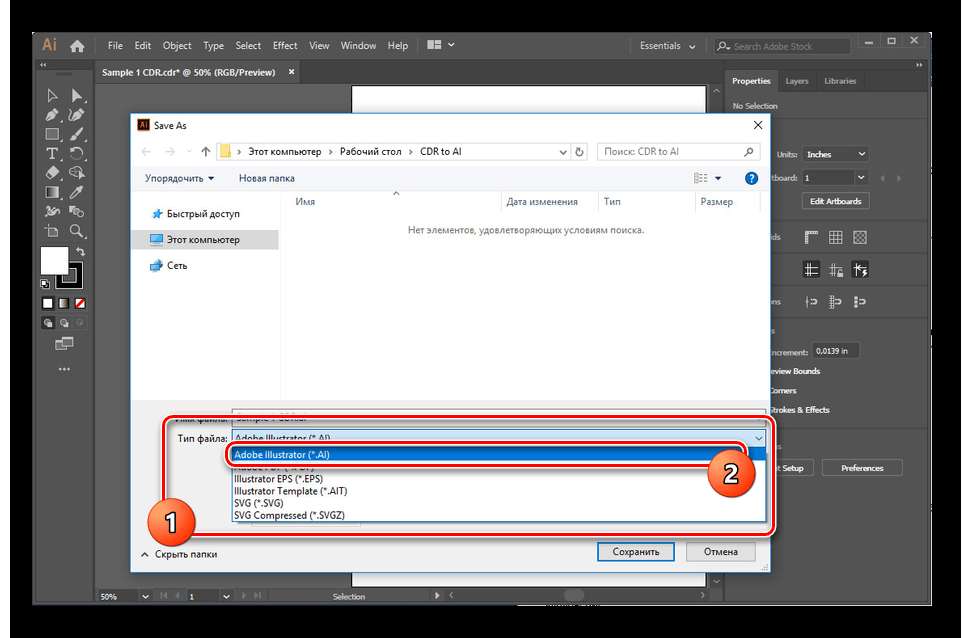
Task: Click the Сохранить button
Action: click(636, 552)
